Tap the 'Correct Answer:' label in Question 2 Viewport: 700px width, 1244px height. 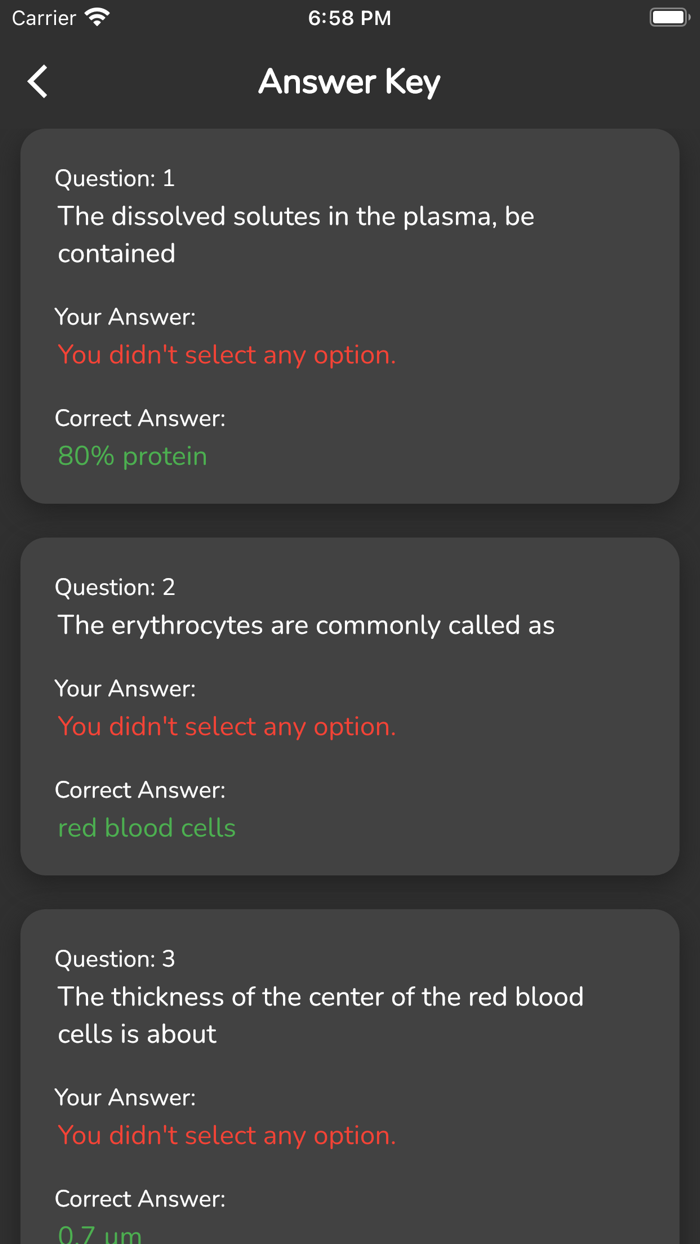point(139,790)
